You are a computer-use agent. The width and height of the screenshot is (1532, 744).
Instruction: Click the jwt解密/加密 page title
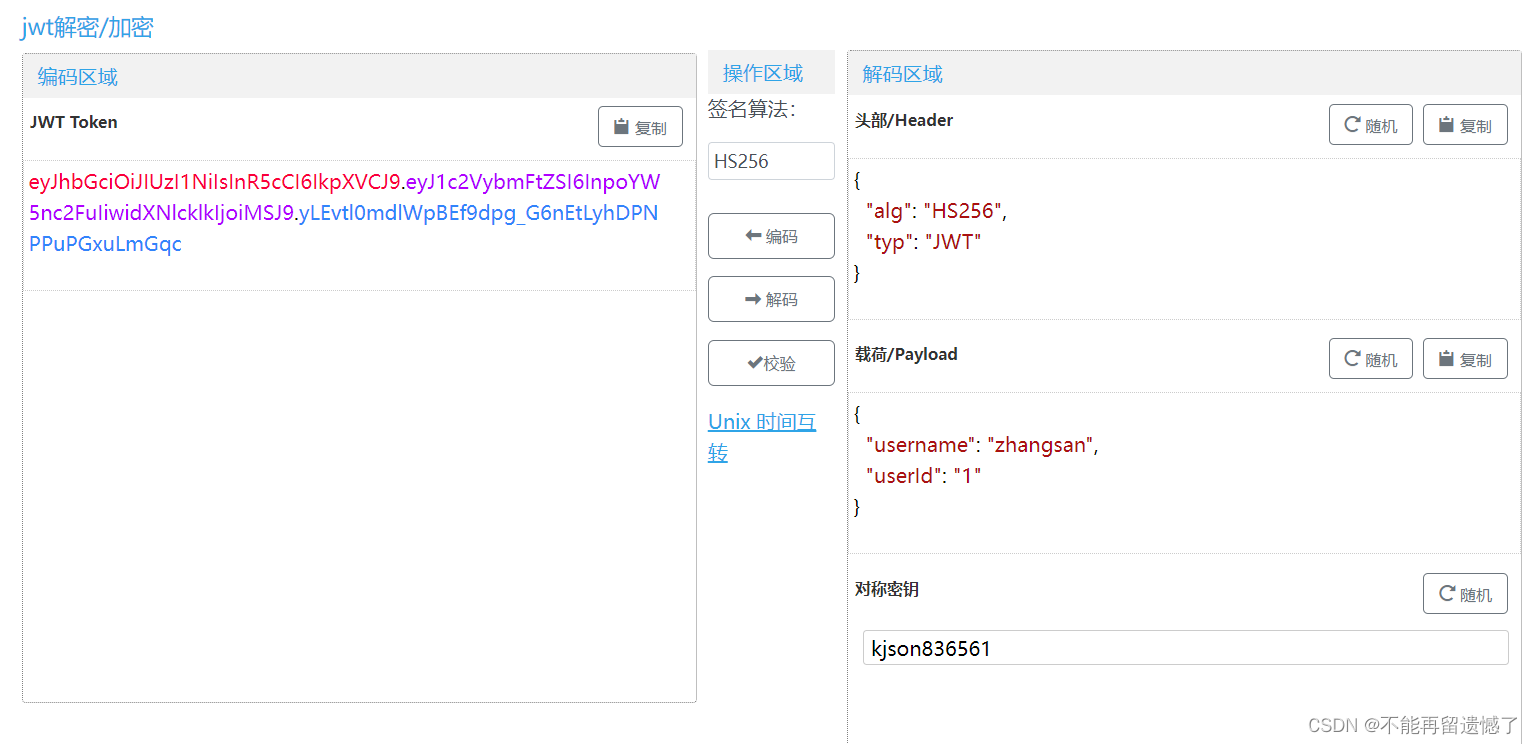tap(87, 27)
